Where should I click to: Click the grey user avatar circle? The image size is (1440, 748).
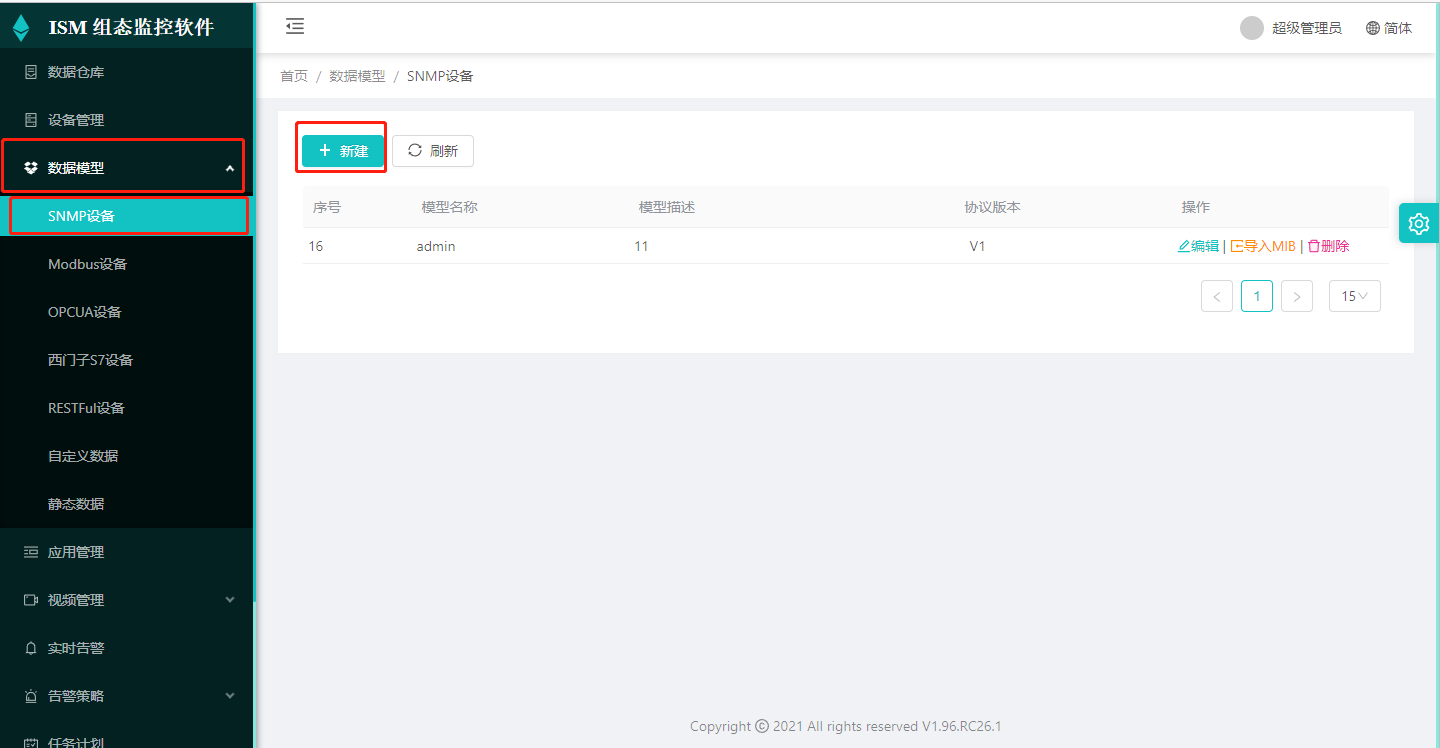[x=1252, y=28]
